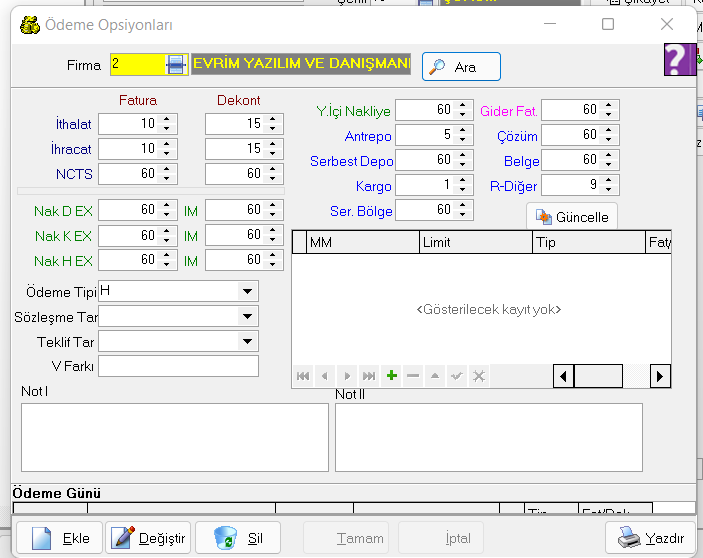
Task: Decrease the Çözüm value
Action: 608,140
